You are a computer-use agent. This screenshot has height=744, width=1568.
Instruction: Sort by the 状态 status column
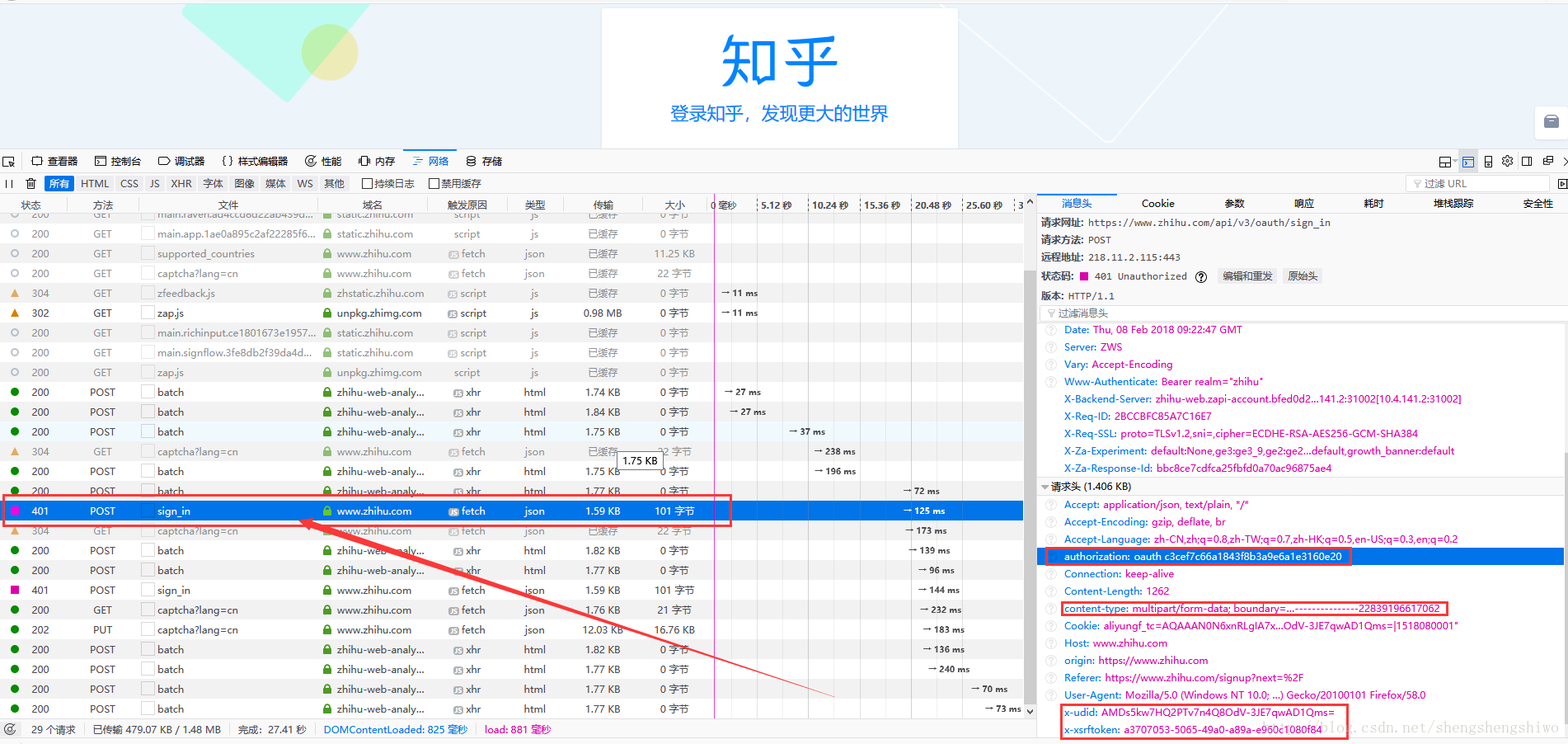[x=31, y=205]
